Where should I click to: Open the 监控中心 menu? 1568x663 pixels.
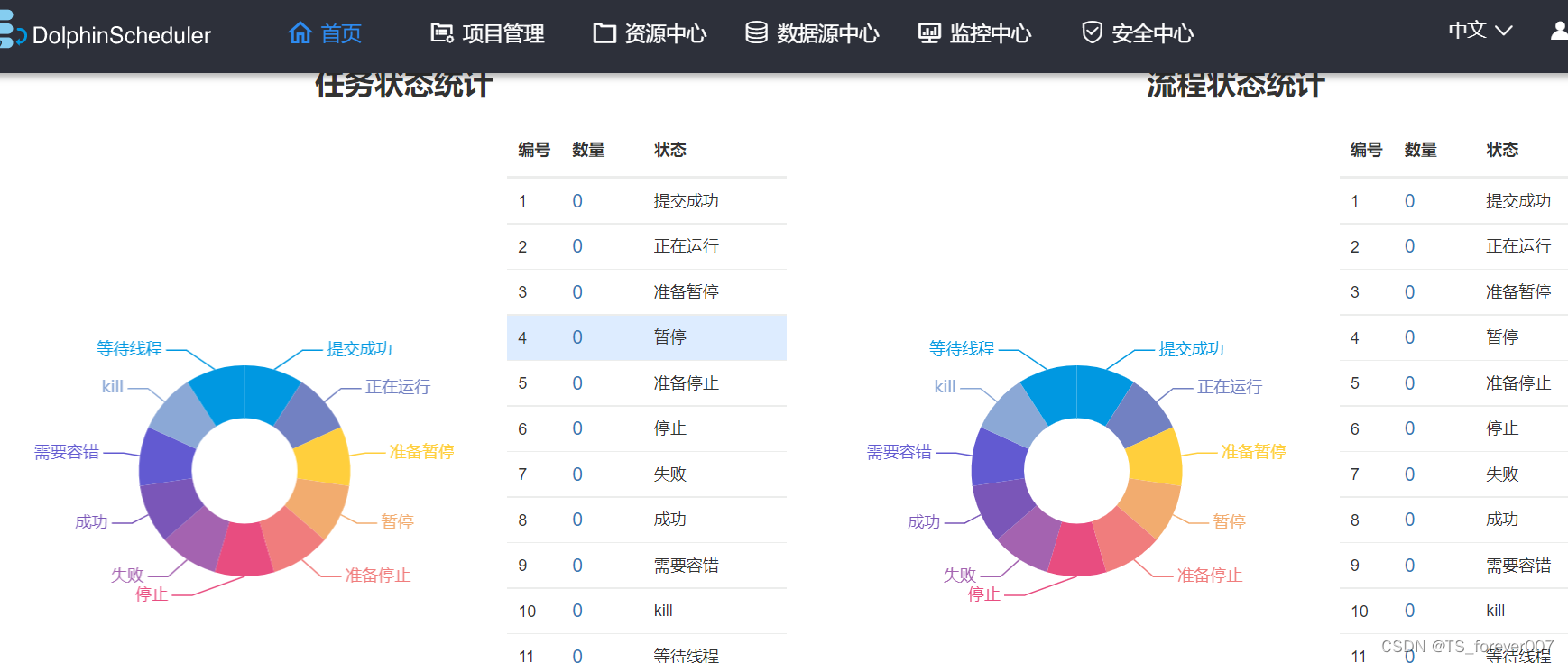974,33
